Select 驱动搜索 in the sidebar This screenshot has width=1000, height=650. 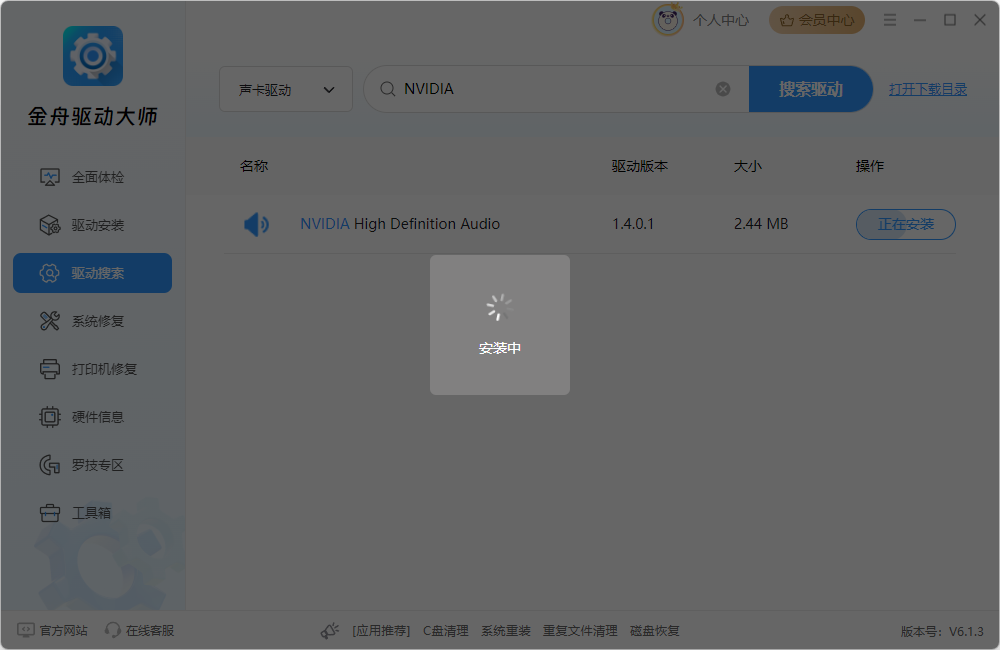pyautogui.click(x=92, y=273)
